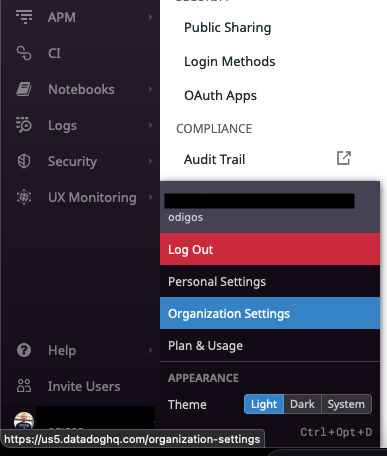This screenshot has height=456, width=387.
Task: Click the Help question mark icon
Action: (x=24, y=350)
